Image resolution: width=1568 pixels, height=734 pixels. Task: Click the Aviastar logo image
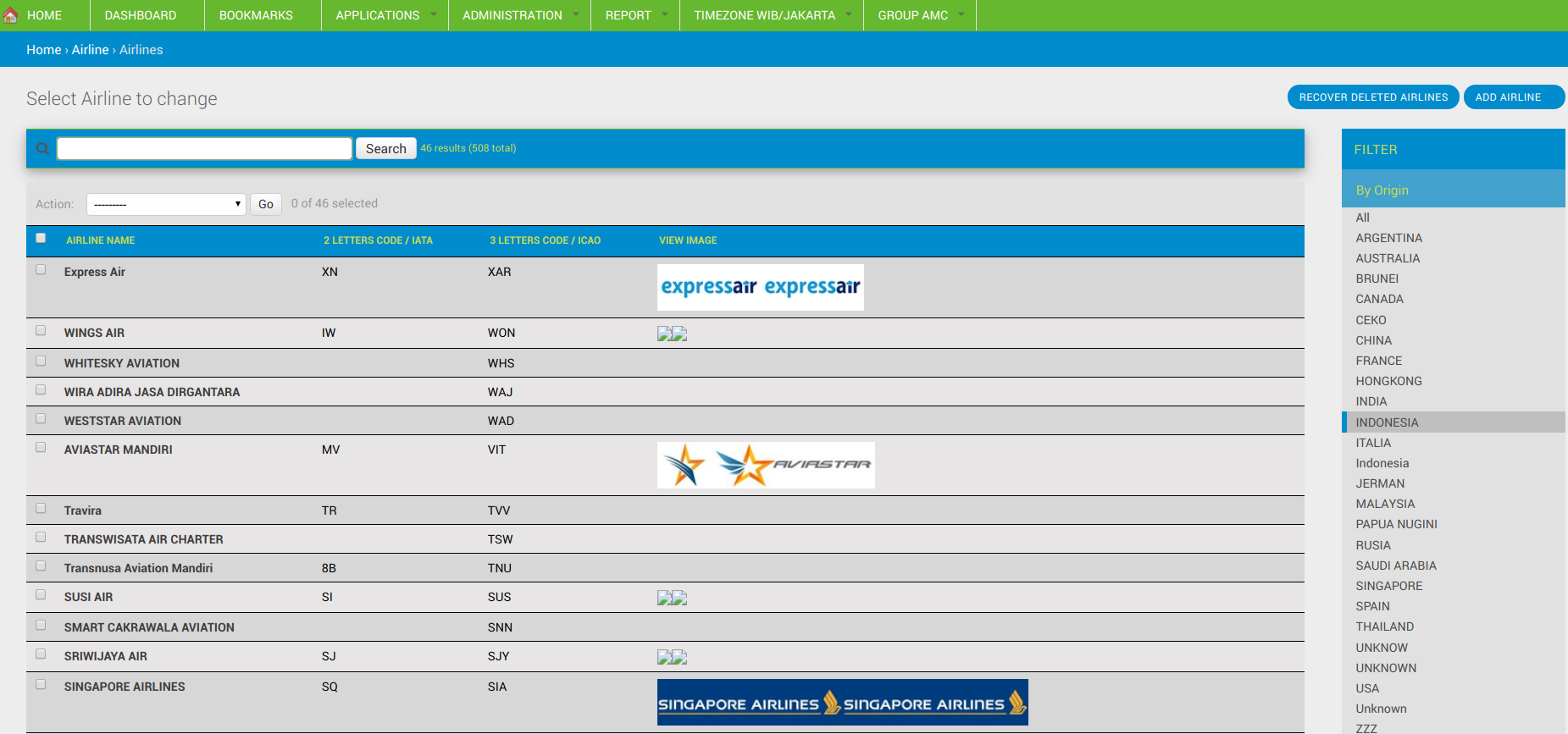pyautogui.click(x=765, y=465)
